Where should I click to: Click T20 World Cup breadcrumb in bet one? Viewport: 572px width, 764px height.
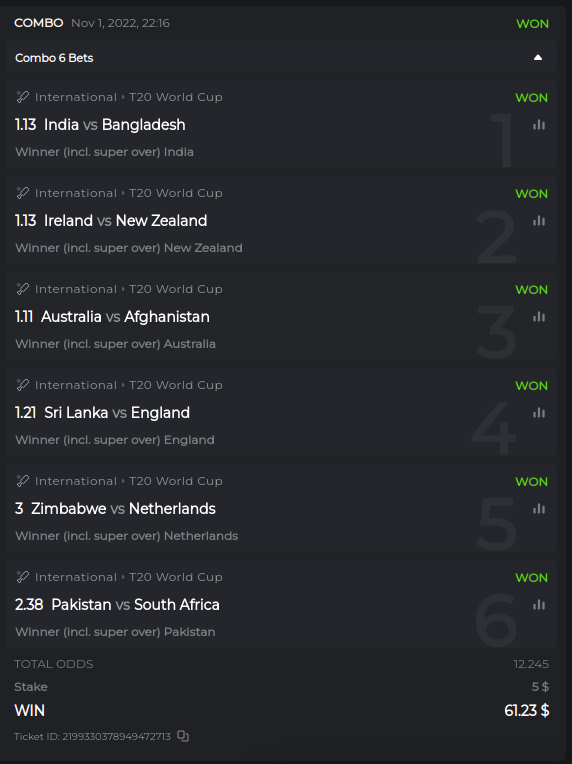(x=176, y=97)
